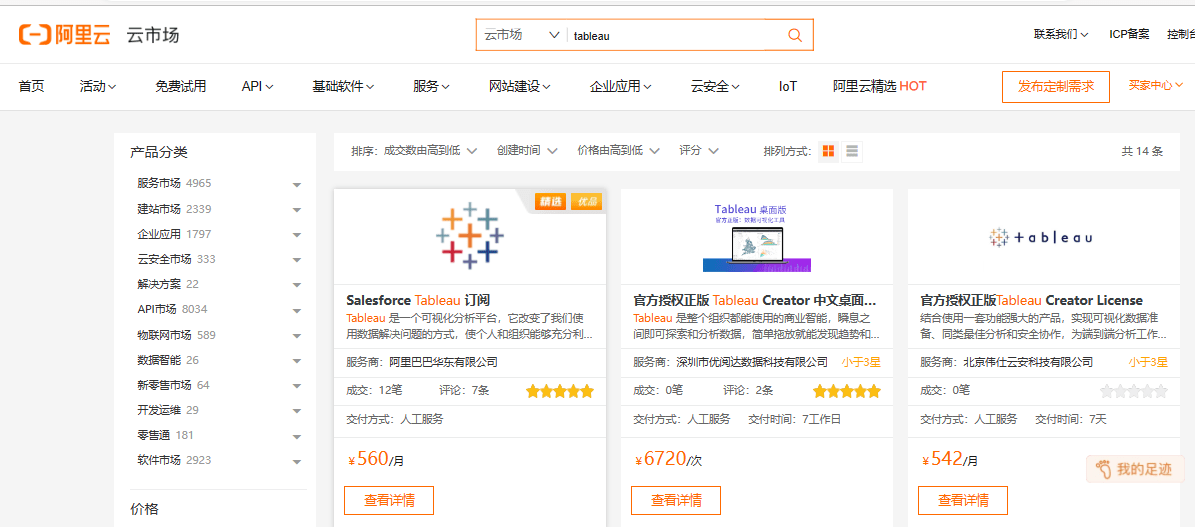Expand 数据智能 category arrow
This screenshot has width=1195, height=527.
296,361
